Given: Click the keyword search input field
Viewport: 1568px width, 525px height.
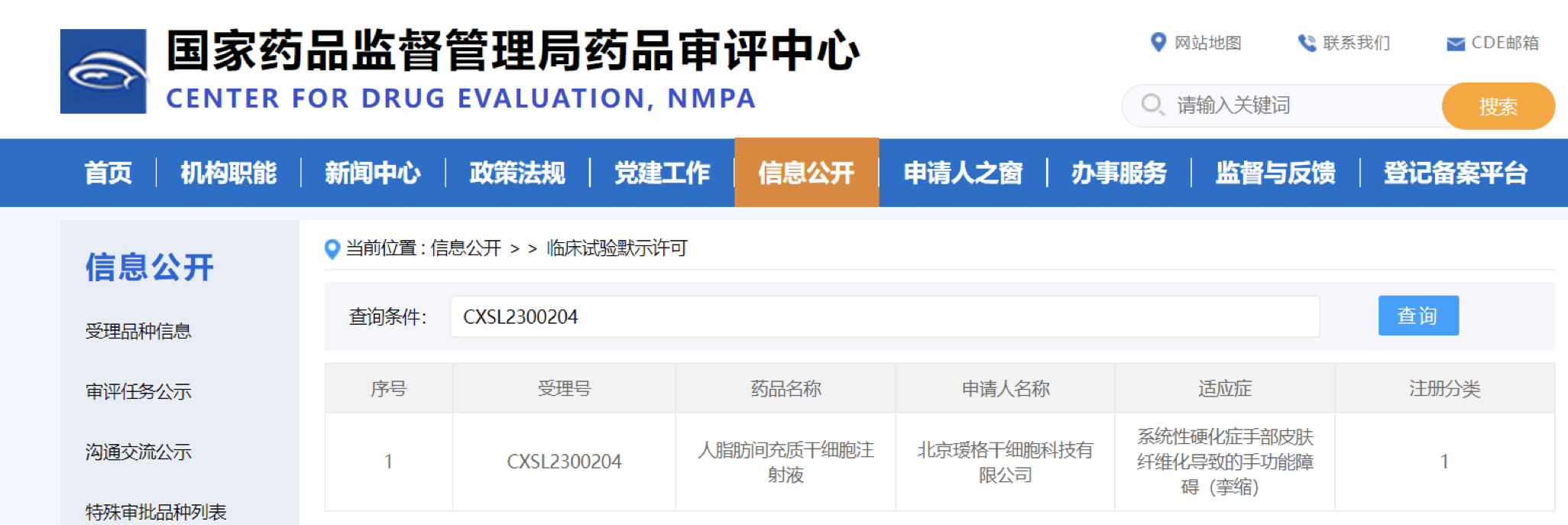Looking at the screenshot, I should 1299,105.
